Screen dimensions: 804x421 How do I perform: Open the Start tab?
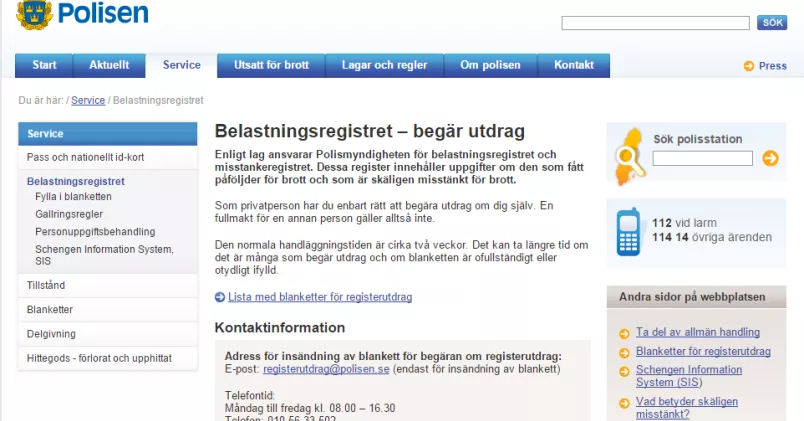[x=44, y=66]
